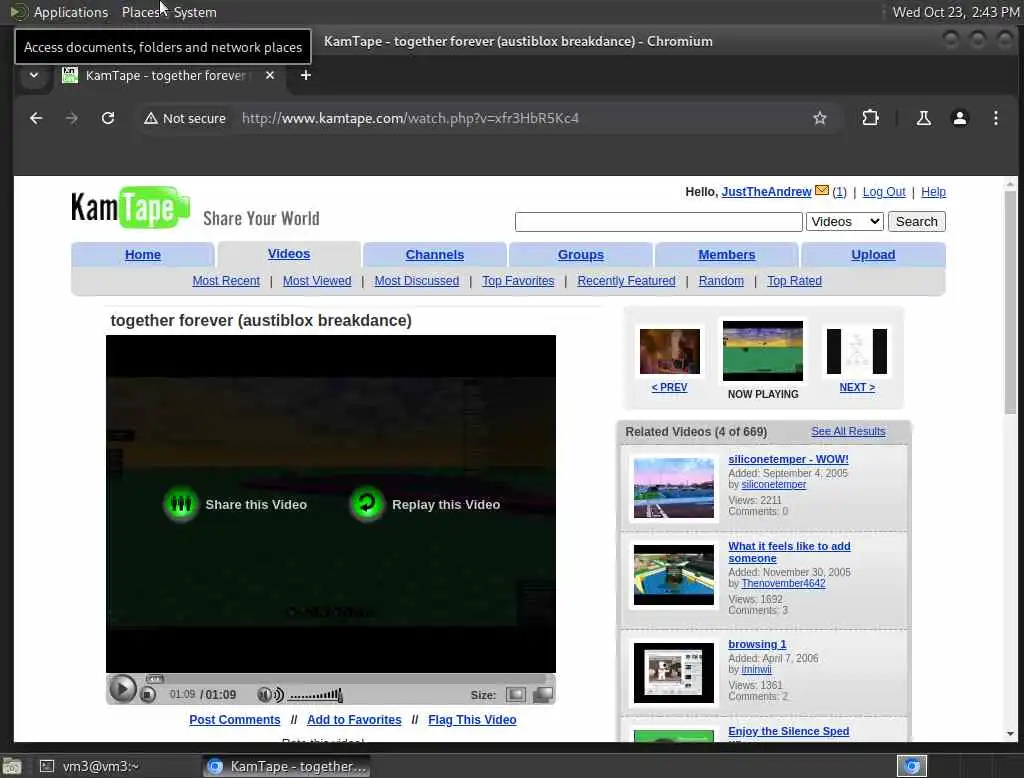Click See All Results link
The image size is (1024, 778).
coord(848,431)
